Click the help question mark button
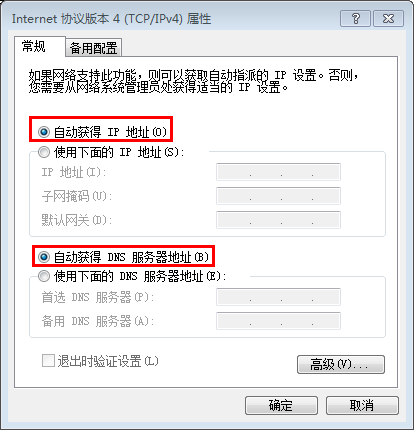The height and width of the screenshot is (430, 414). pyautogui.click(x=355, y=18)
